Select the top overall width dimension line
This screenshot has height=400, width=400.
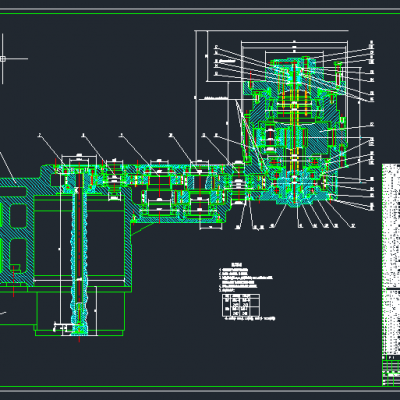272,31
